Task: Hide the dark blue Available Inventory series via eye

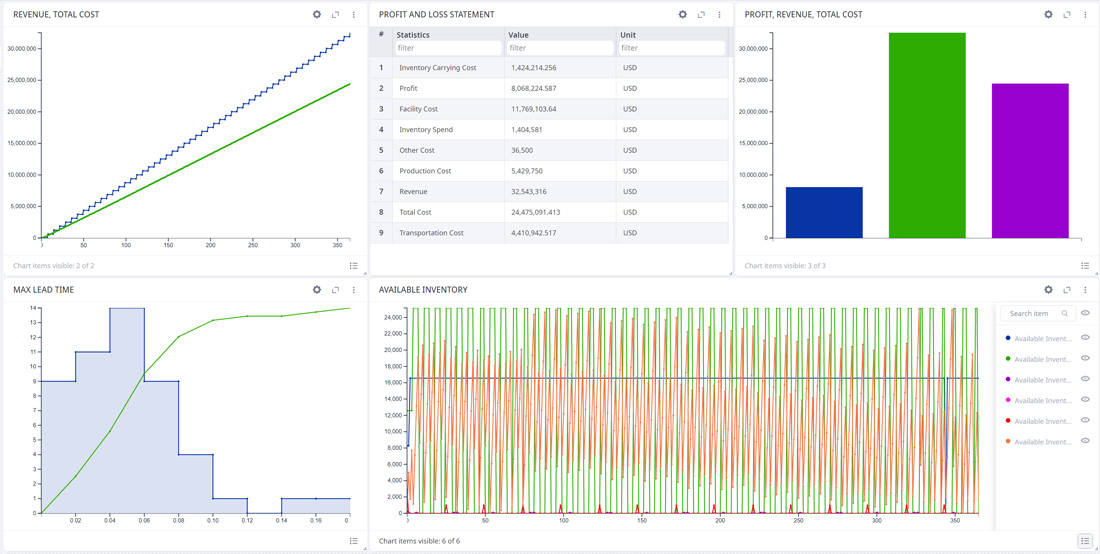Action: 1086,338
